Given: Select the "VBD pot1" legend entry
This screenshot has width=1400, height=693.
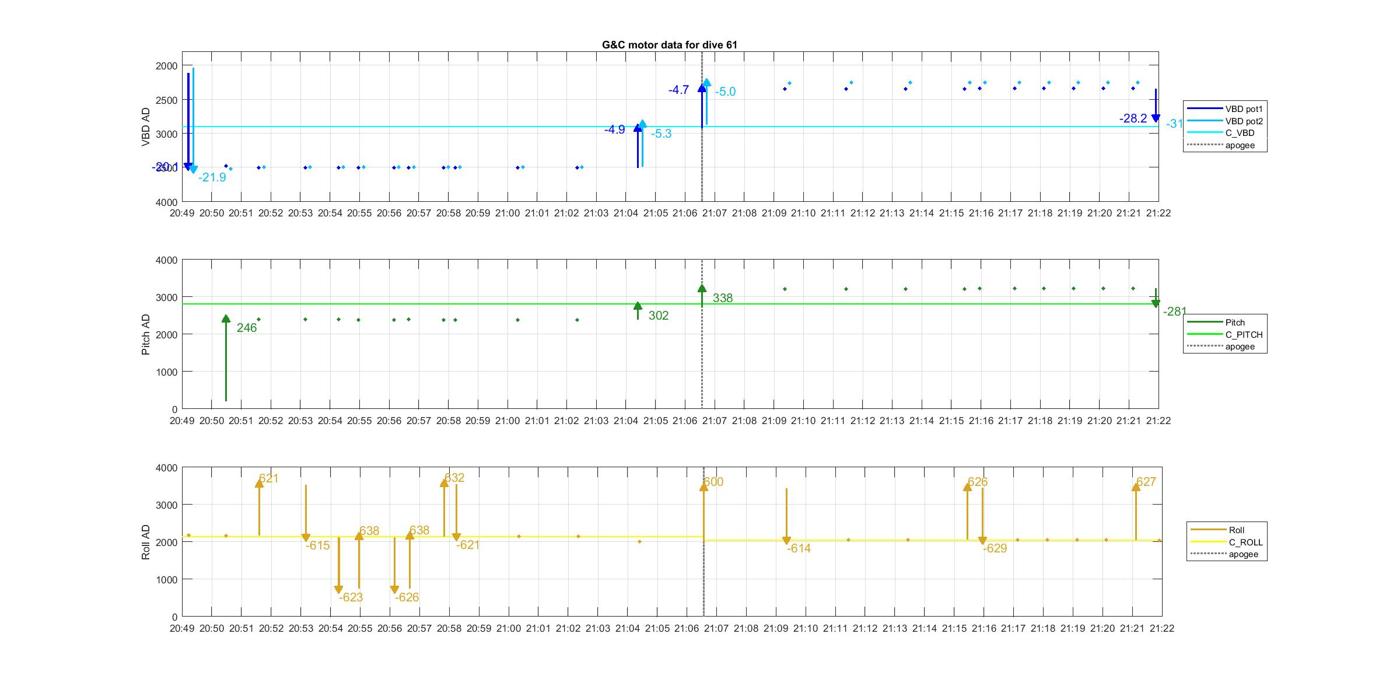Looking at the screenshot, I should pyautogui.click(x=1226, y=108).
